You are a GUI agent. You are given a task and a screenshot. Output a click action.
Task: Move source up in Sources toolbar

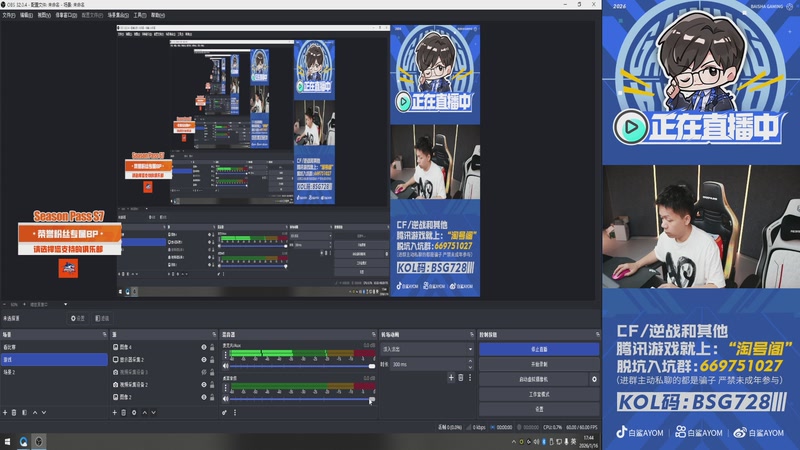point(144,412)
